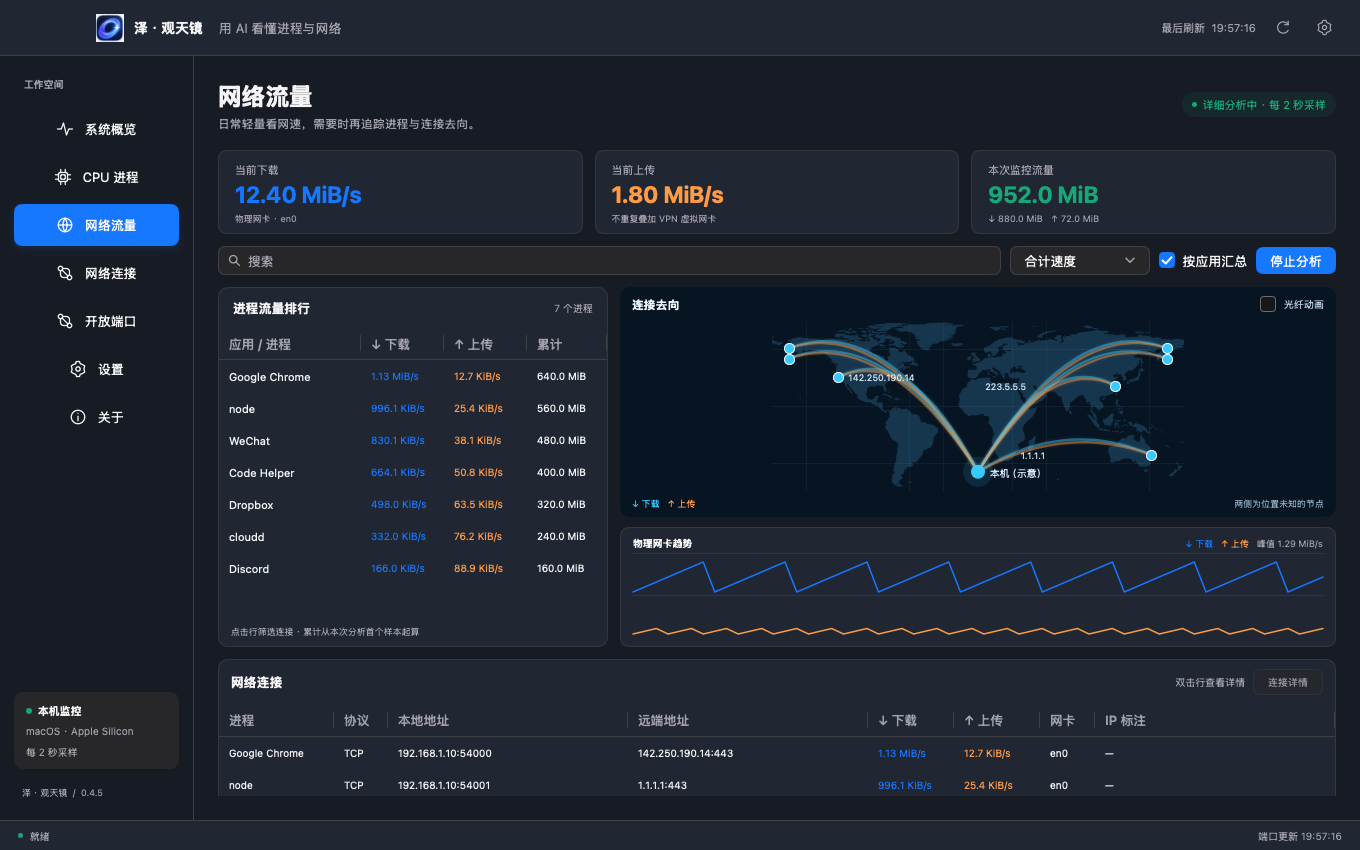This screenshot has width=1360, height=850.
Task: Click the 本机 node on world map
Action: 978,472
